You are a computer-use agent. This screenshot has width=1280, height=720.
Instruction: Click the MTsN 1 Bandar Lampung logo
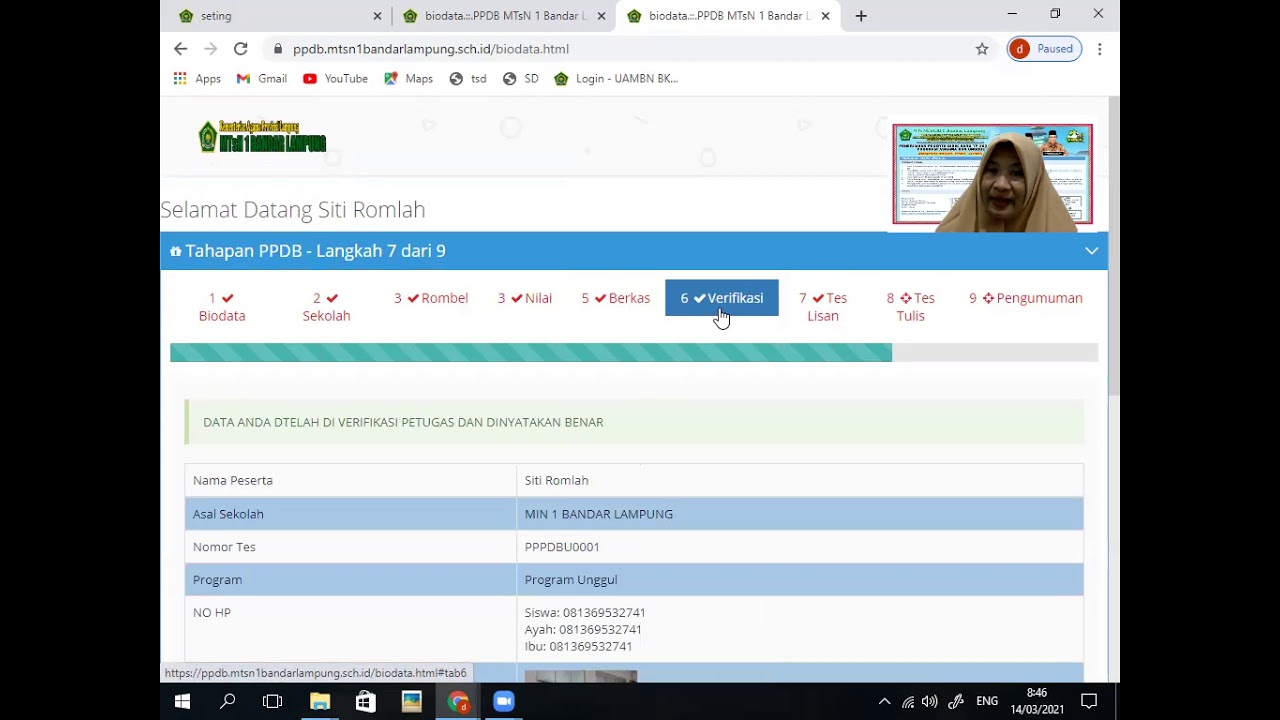[262, 137]
